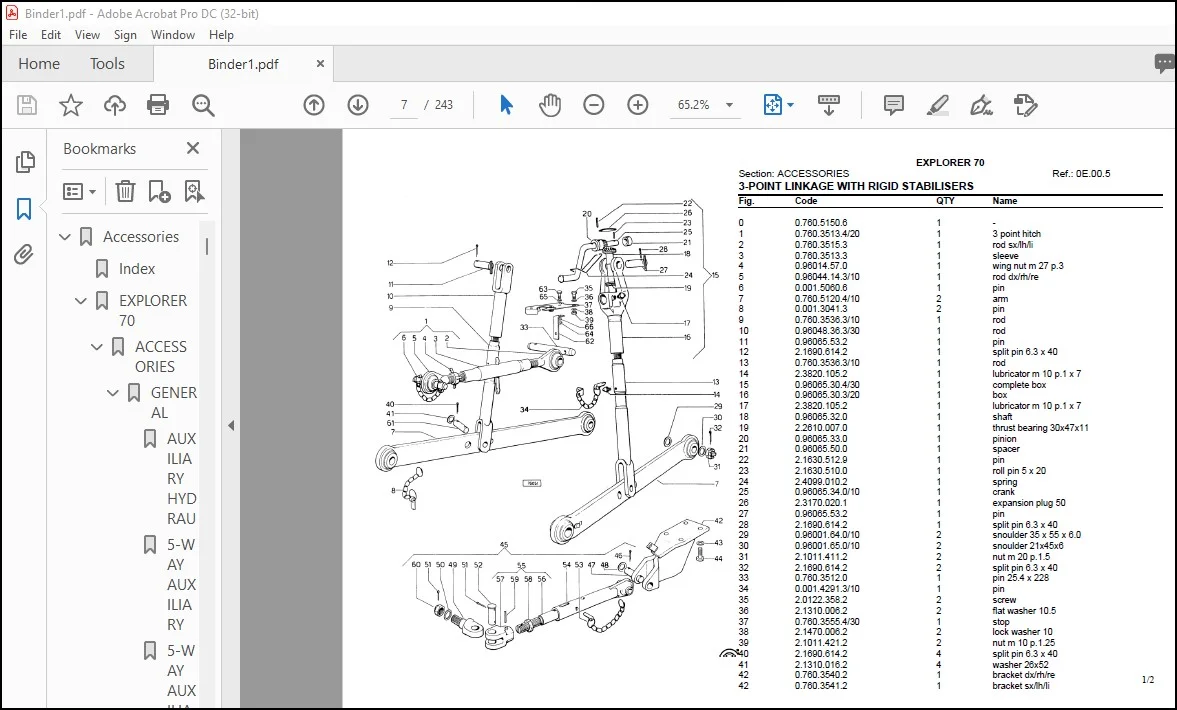Open bookmark options dropdown menu
Image resolution: width=1177 pixels, height=710 pixels.
[80, 191]
